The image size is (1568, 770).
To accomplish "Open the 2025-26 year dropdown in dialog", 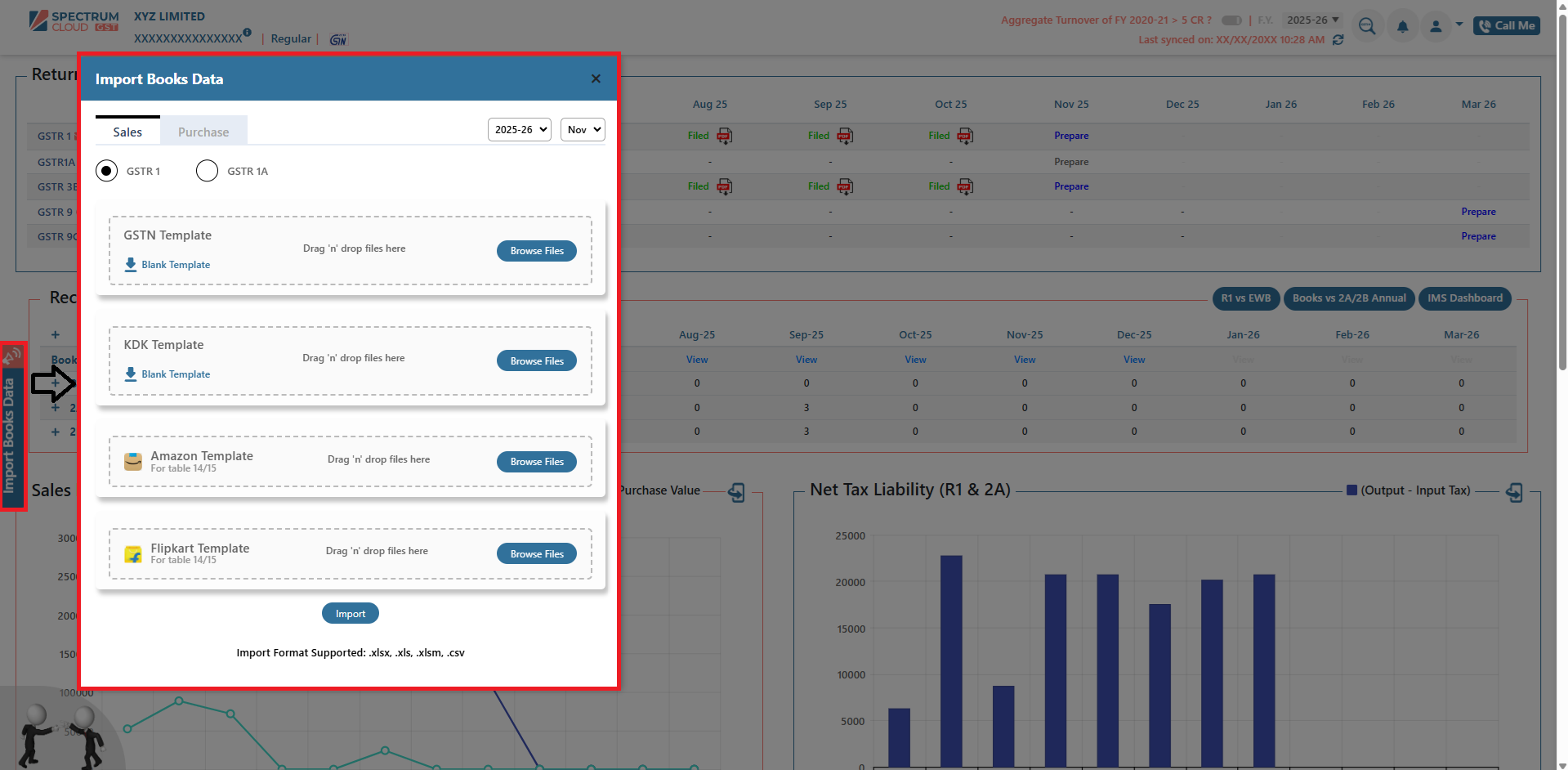I will click(520, 130).
